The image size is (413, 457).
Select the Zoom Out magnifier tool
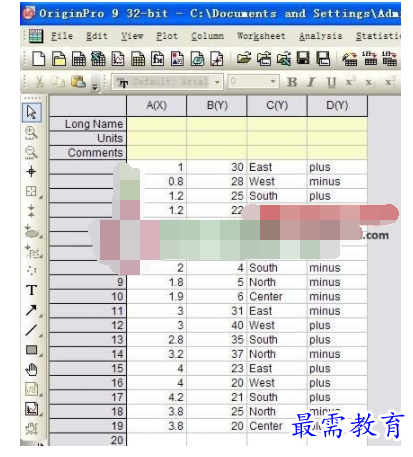tap(31, 152)
